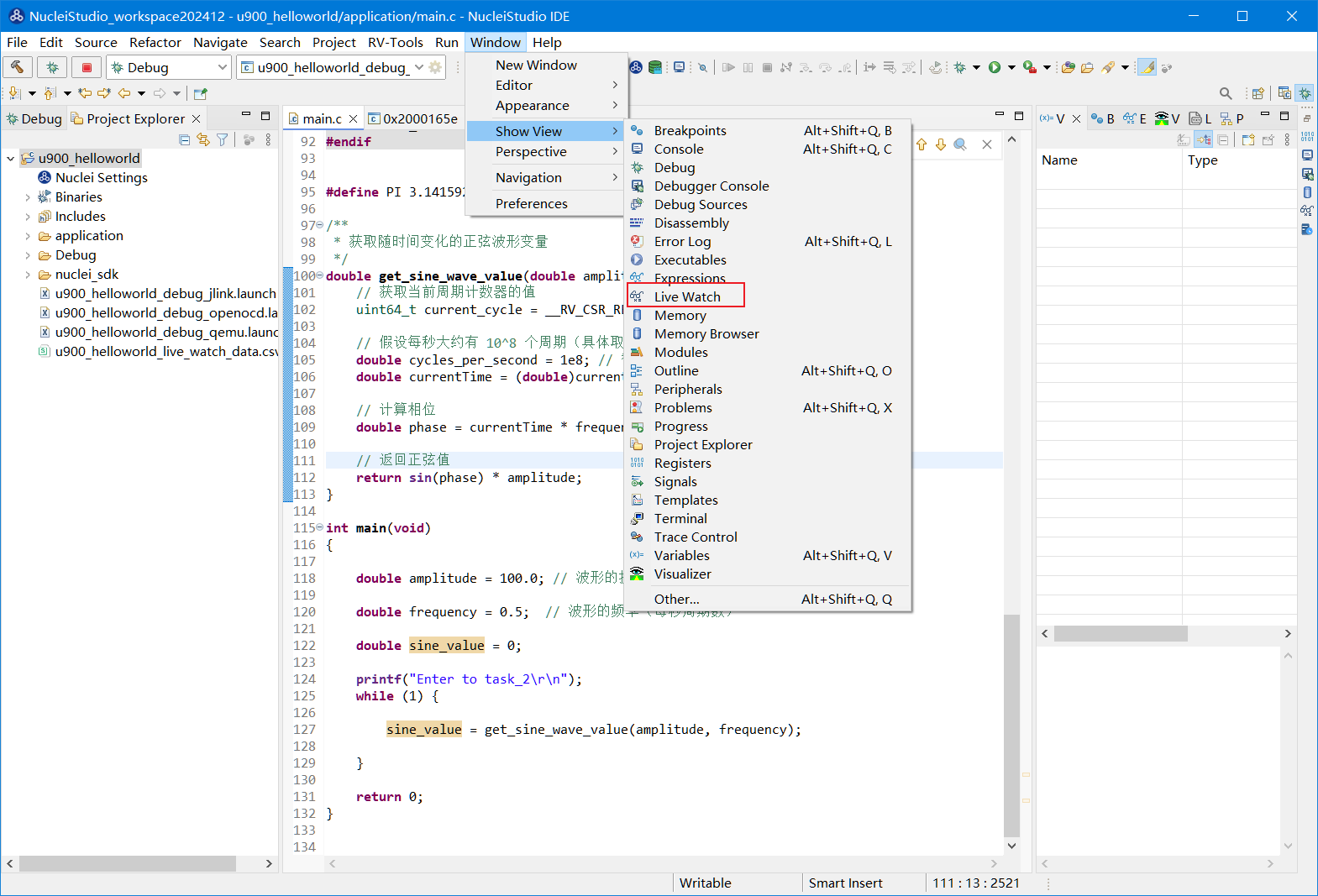The image size is (1318, 896).
Task: Open the Perspective submenu
Action: point(546,152)
